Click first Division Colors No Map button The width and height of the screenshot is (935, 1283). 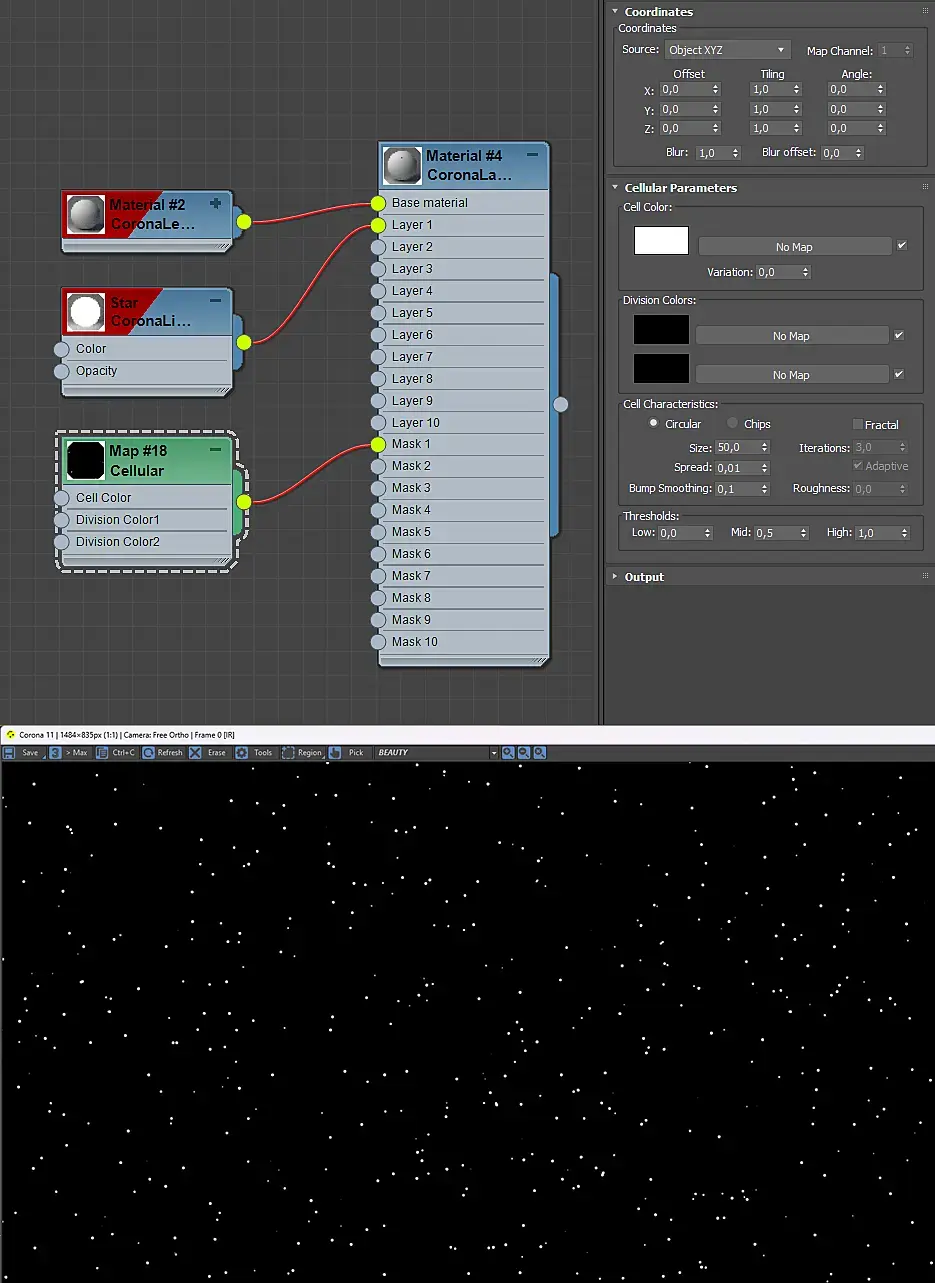pyautogui.click(x=791, y=336)
